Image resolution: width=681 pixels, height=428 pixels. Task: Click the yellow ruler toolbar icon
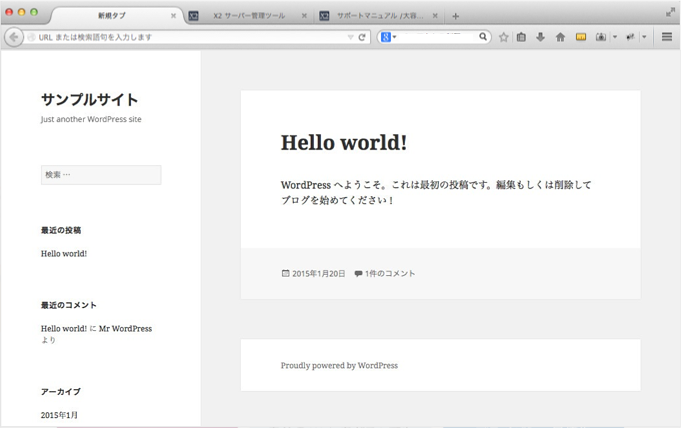click(x=581, y=37)
